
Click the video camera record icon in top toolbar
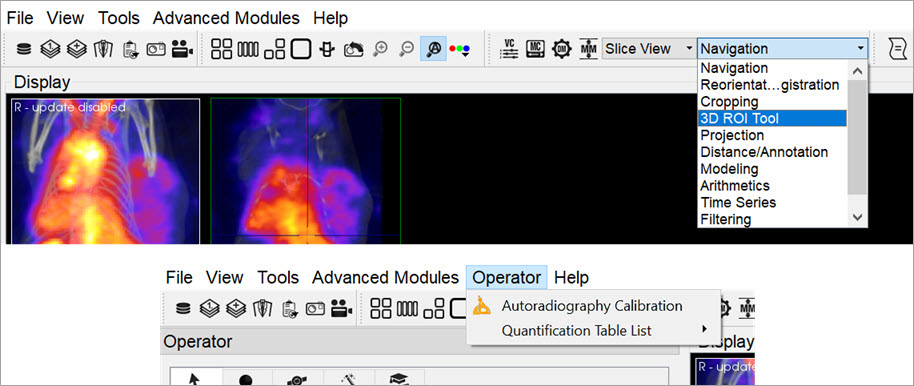(x=182, y=50)
